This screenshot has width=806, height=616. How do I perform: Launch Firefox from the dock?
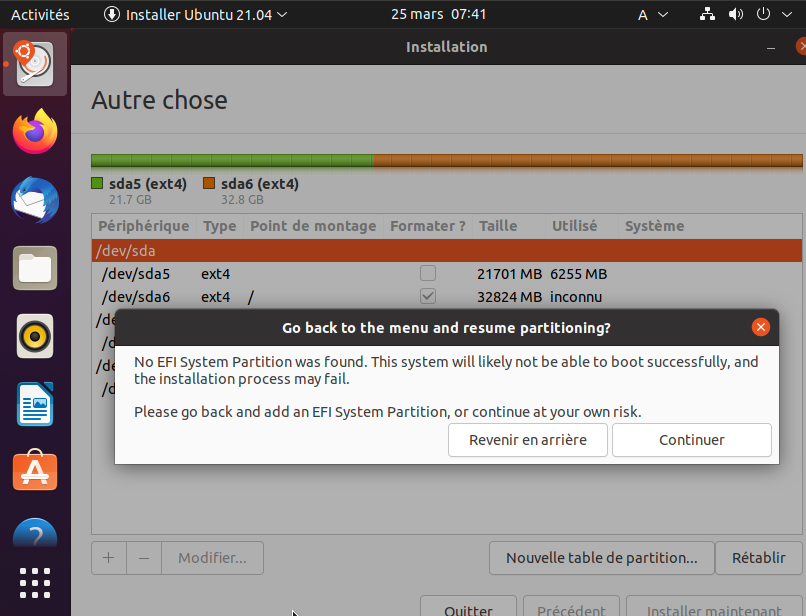point(35,132)
